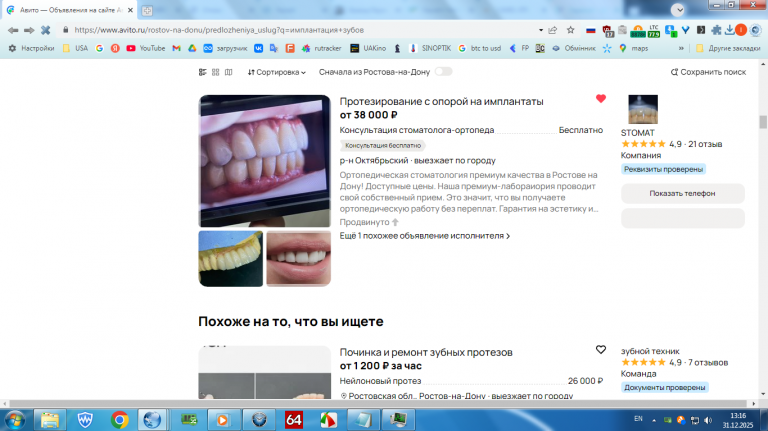Image resolution: width=768 pixels, height=431 pixels.
Task: Open STOMAT seller avatar image
Action: [x=643, y=109]
